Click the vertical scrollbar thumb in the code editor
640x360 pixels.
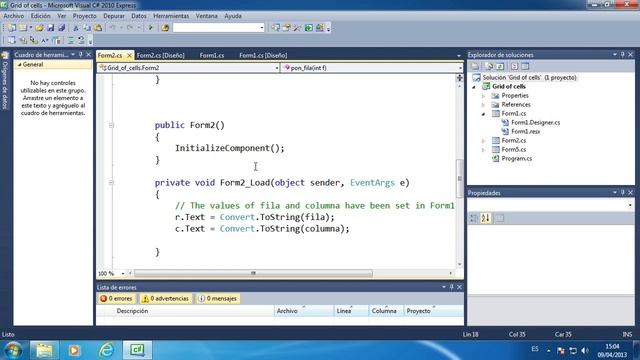pos(460,178)
